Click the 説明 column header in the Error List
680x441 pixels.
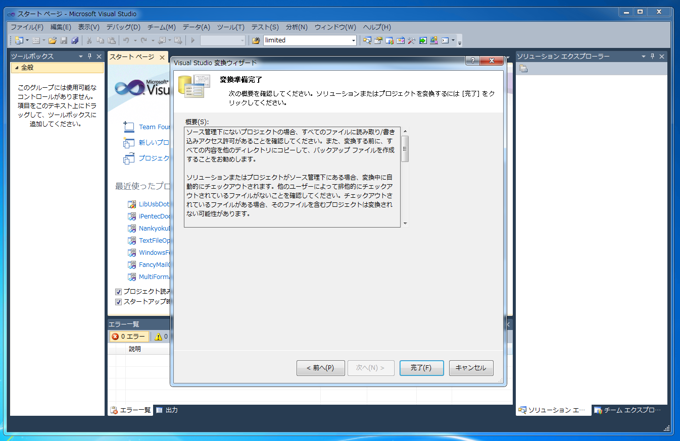tap(134, 349)
